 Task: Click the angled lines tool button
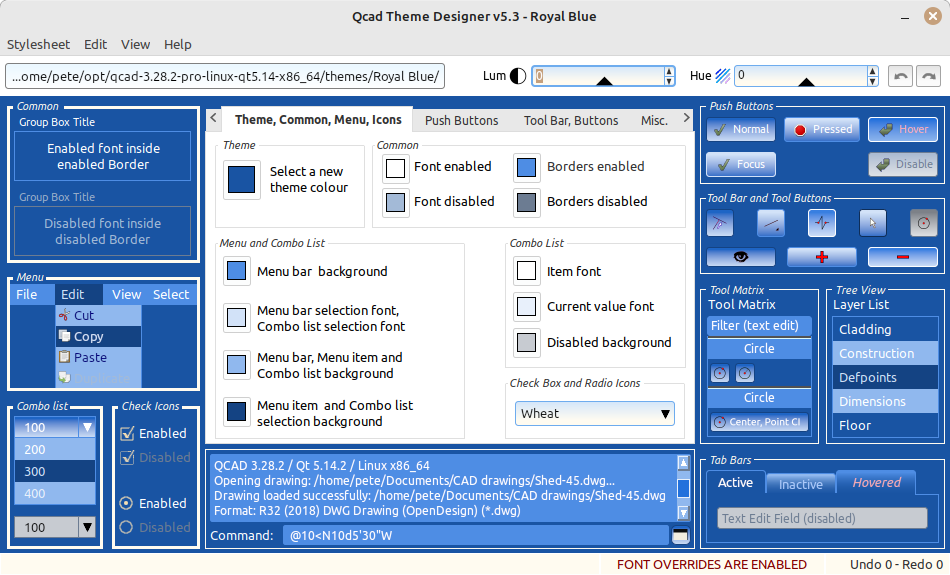point(720,223)
